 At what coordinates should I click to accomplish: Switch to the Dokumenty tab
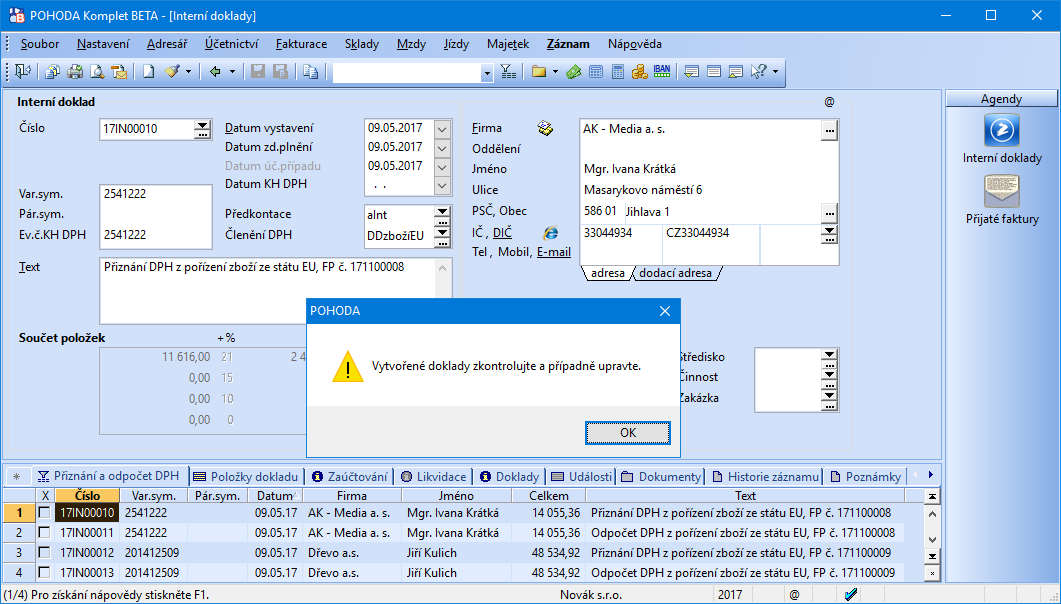click(661, 476)
